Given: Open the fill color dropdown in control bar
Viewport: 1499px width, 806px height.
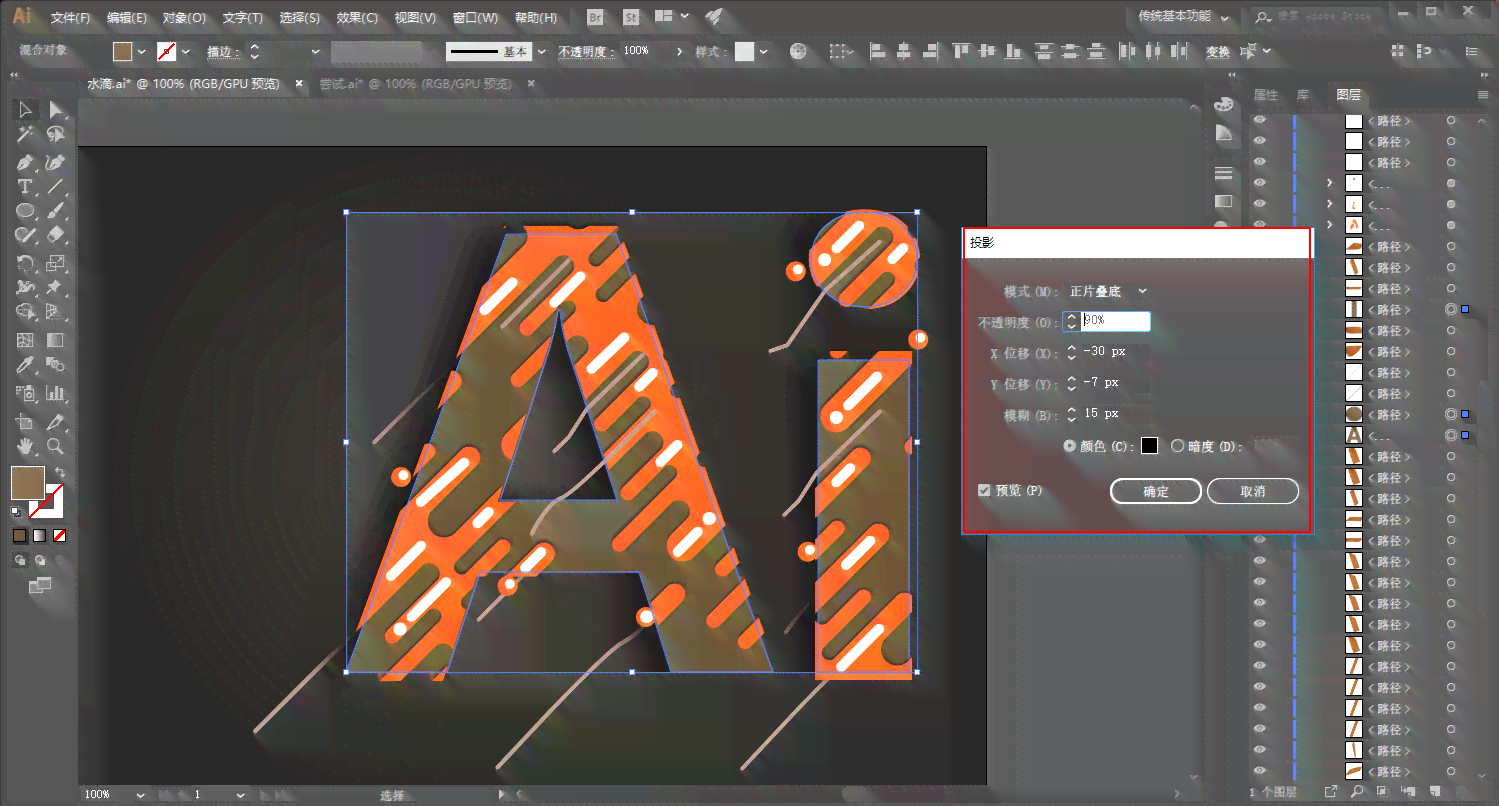Looking at the screenshot, I should click(141, 52).
